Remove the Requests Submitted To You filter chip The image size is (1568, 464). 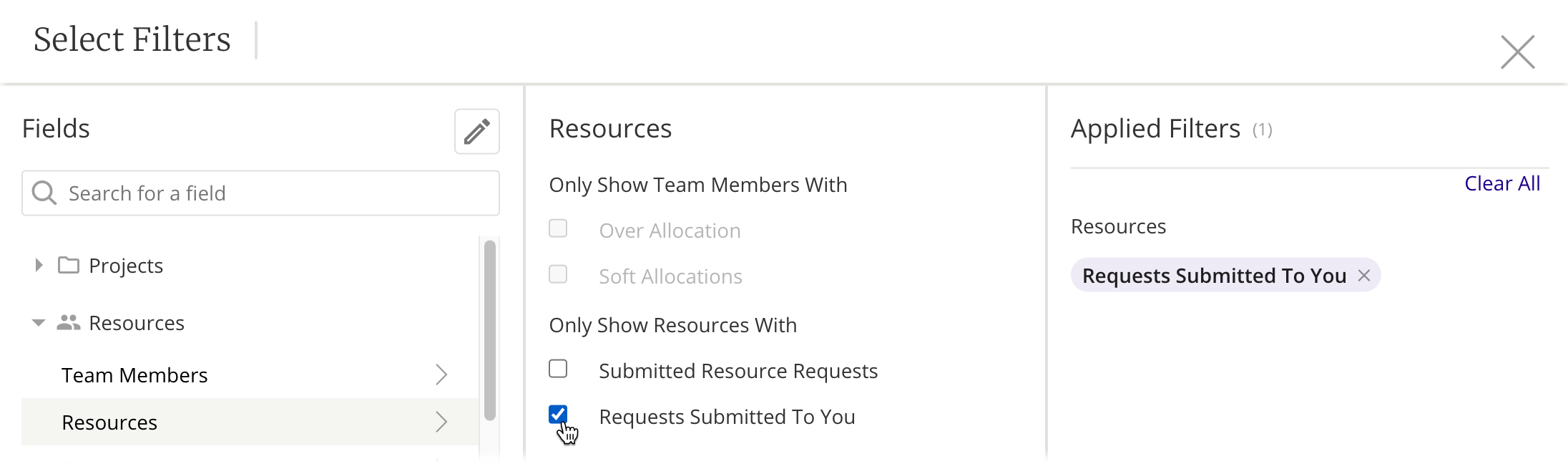(1364, 276)
